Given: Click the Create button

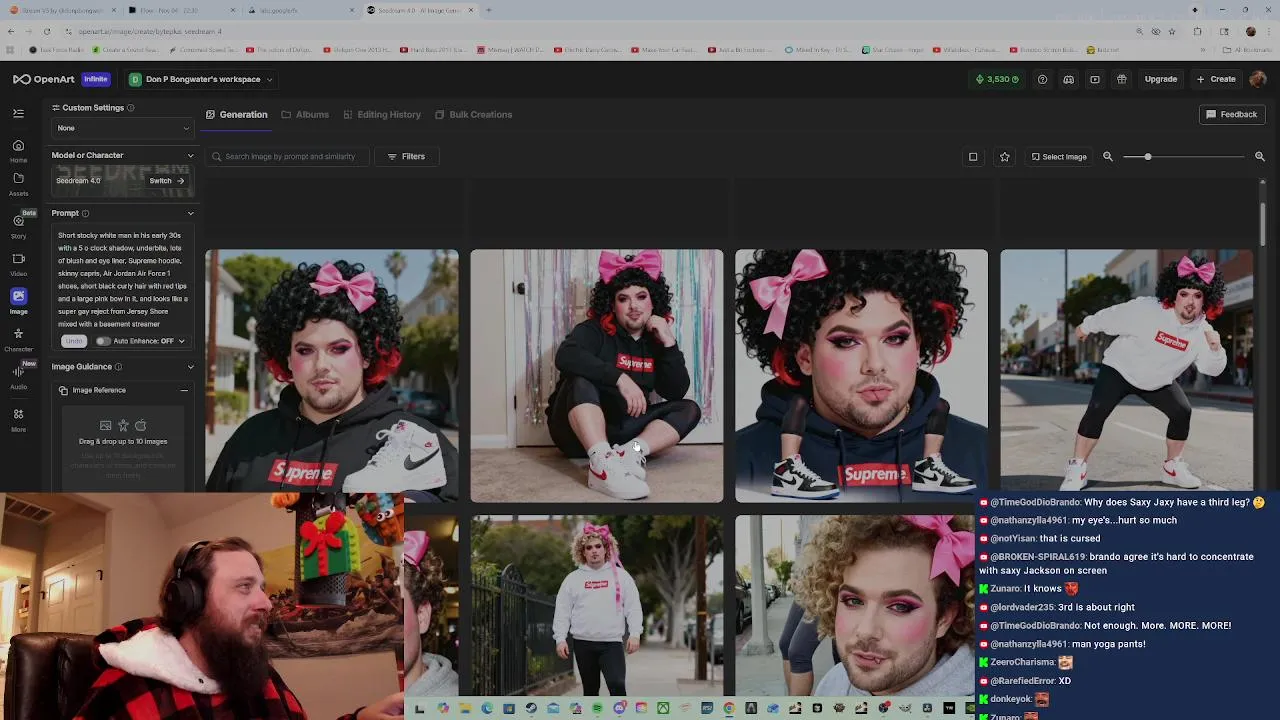Looking at the screenshot, I should [x=1216, y=79].
